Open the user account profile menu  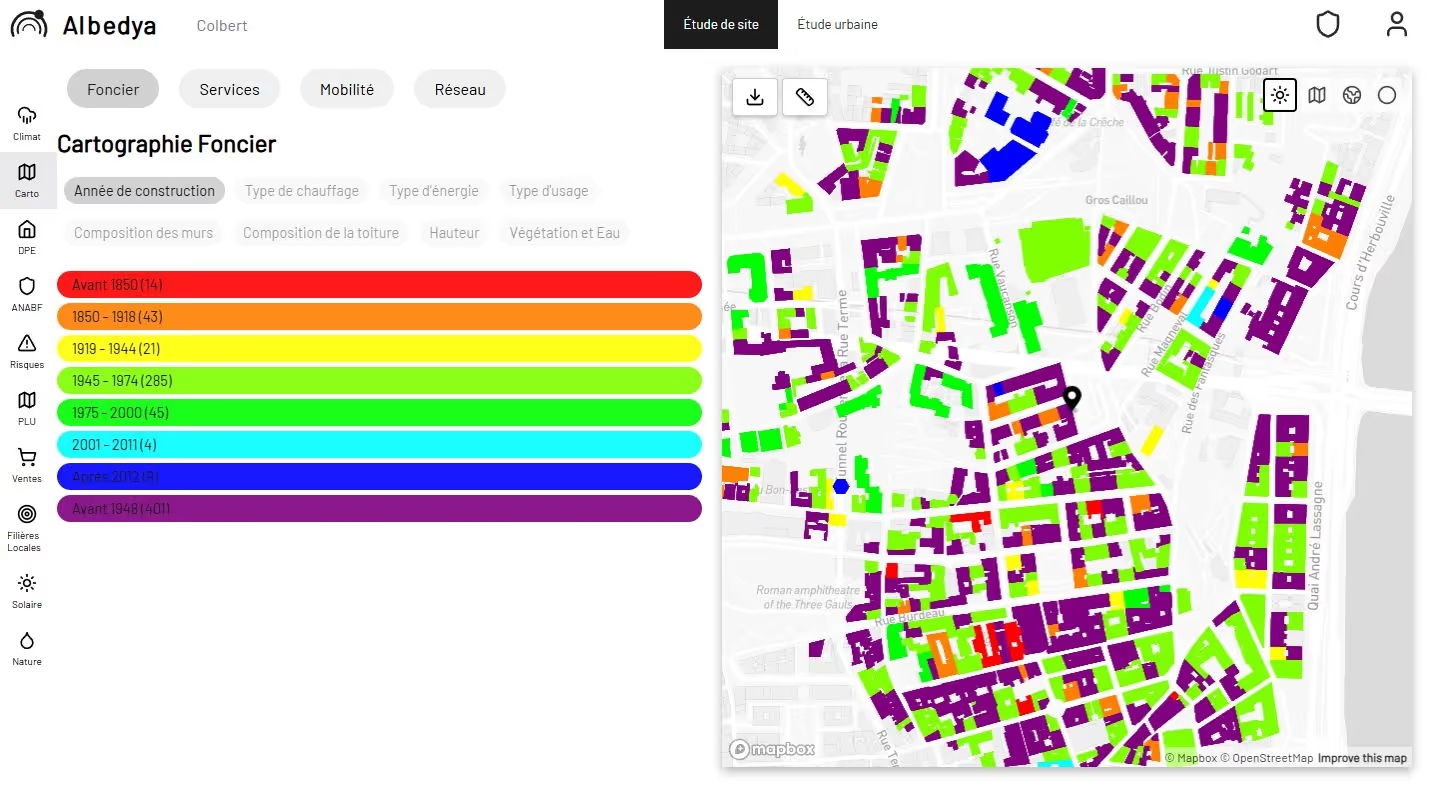click(x=1396, y=25)
